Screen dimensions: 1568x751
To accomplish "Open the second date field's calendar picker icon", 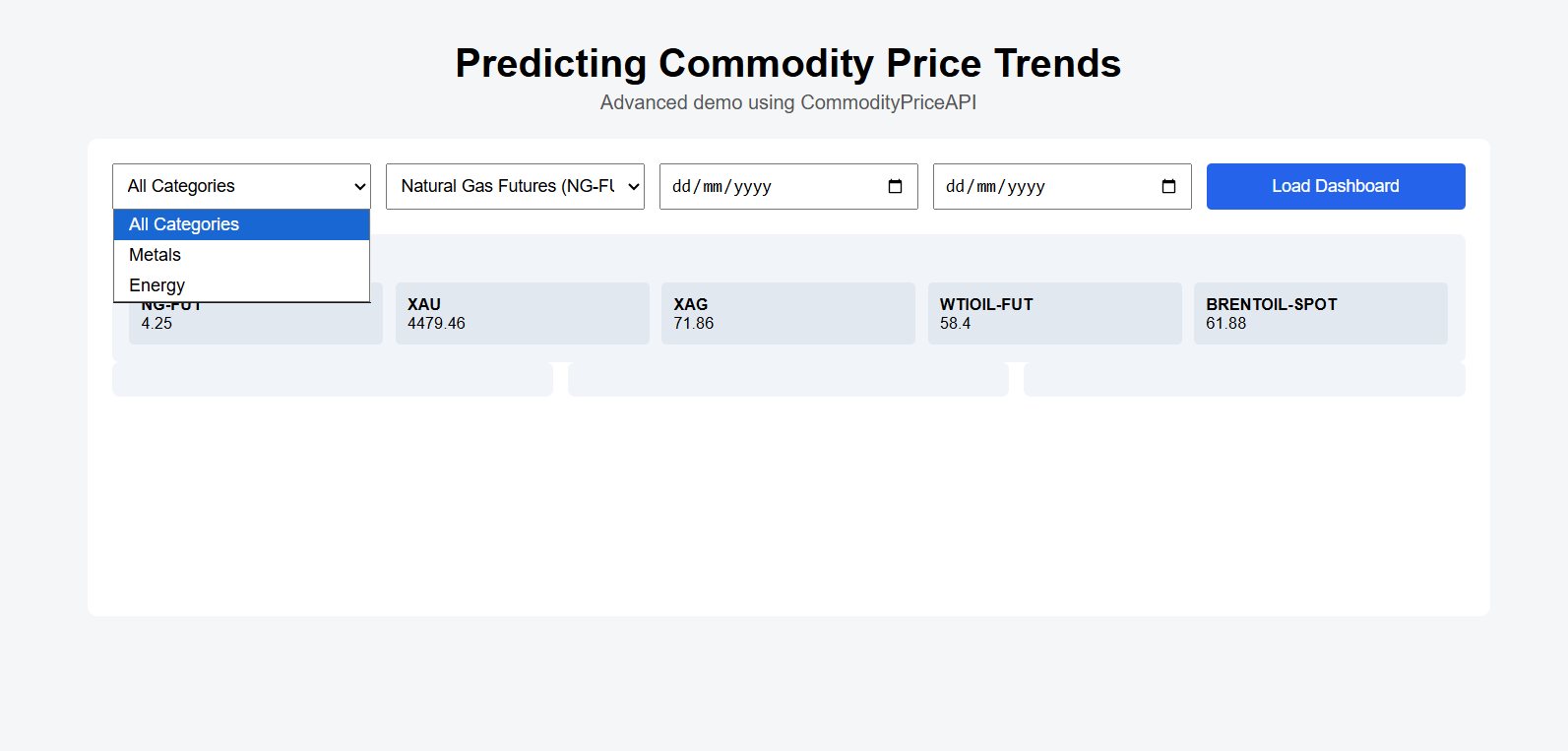I will [1168, 186].
